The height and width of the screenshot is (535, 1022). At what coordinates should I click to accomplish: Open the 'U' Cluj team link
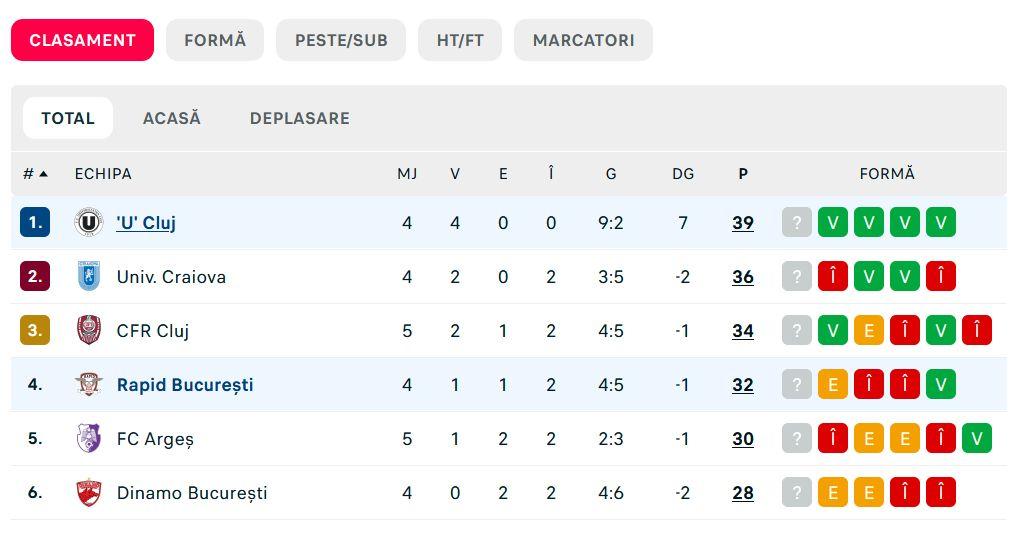click(x=146, y=222)
